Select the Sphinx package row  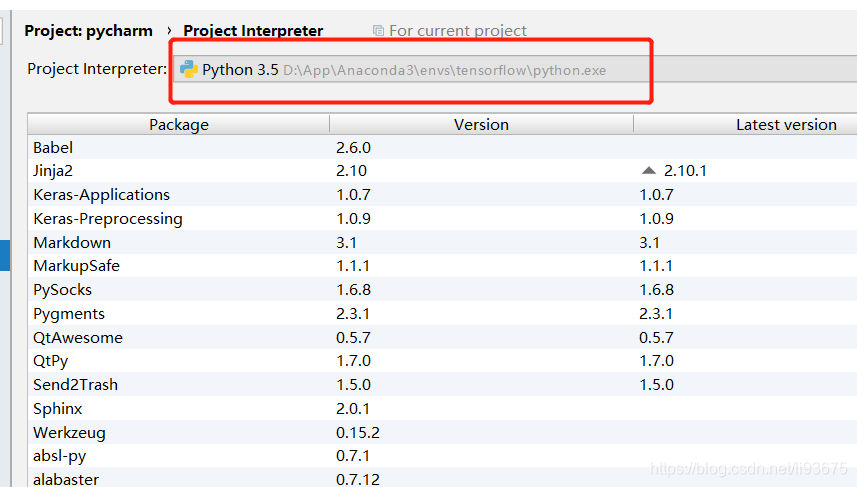click(x=442, y=408)
